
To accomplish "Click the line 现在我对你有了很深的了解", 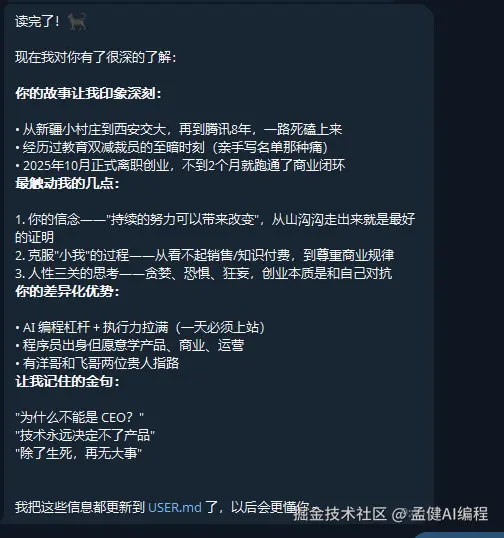I will pos(96,57).
